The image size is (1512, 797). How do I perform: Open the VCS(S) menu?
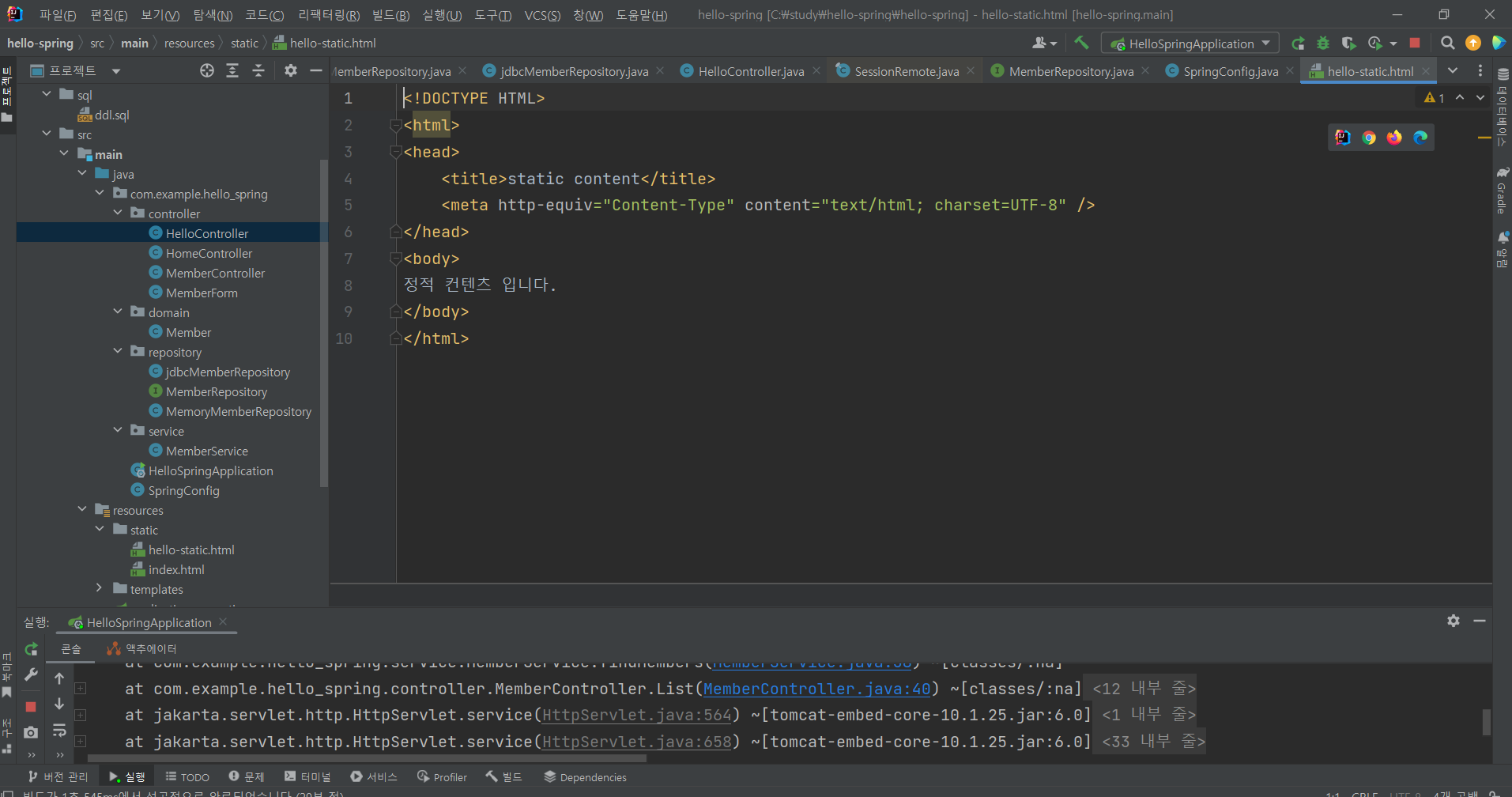[x=542, y=15]
